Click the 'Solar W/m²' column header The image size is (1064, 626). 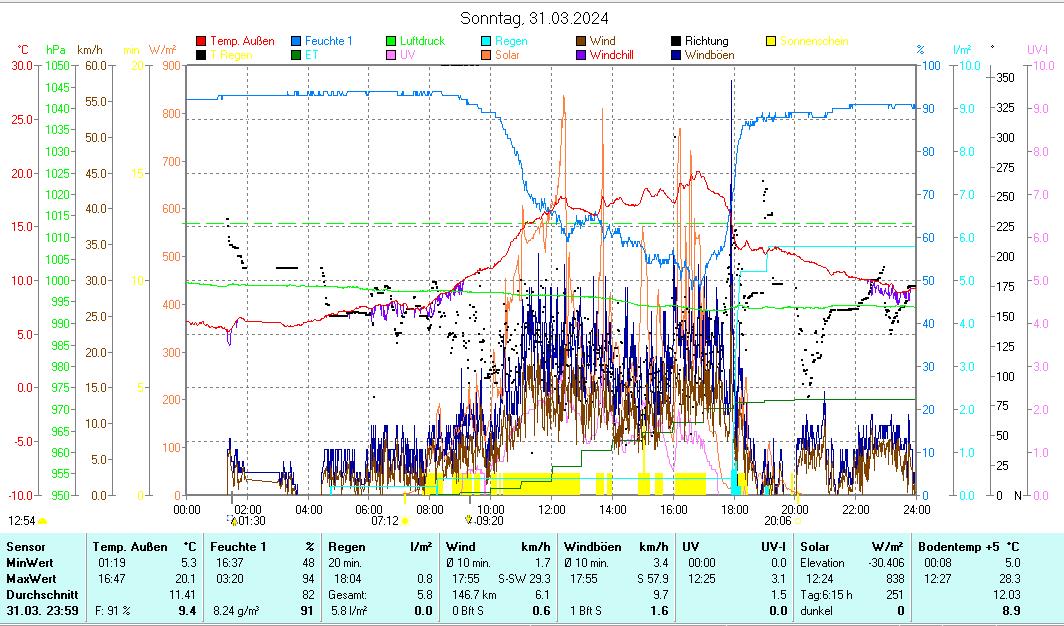[x=852, y=547]
